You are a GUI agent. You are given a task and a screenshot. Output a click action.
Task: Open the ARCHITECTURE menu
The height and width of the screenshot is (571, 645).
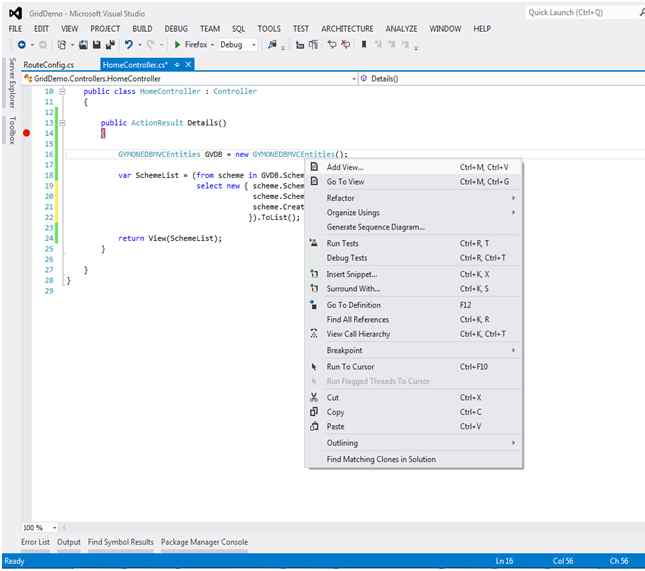point(347,29)
